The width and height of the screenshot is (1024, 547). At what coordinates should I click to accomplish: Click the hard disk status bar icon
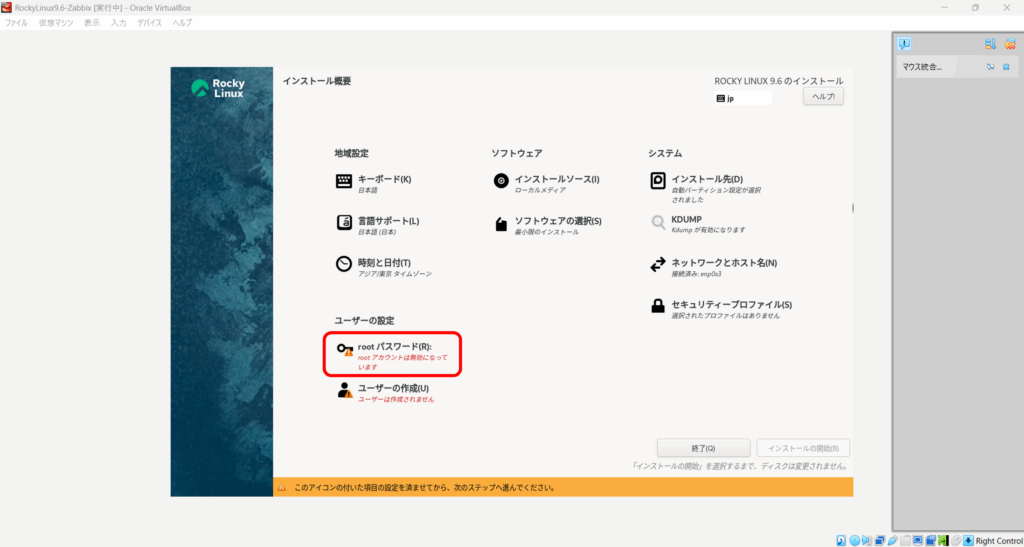[841, 540]
